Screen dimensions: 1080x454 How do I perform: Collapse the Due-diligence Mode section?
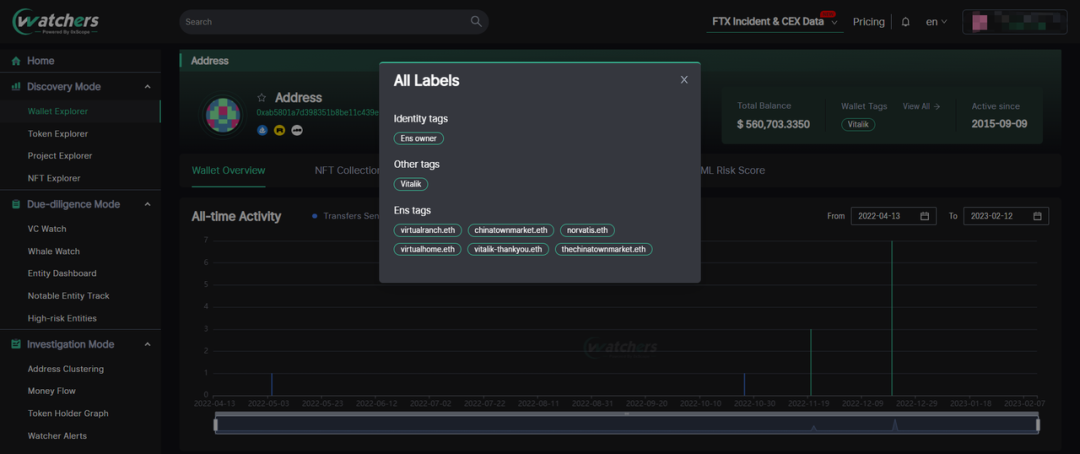pyautogui.click(x=147, y=205)
